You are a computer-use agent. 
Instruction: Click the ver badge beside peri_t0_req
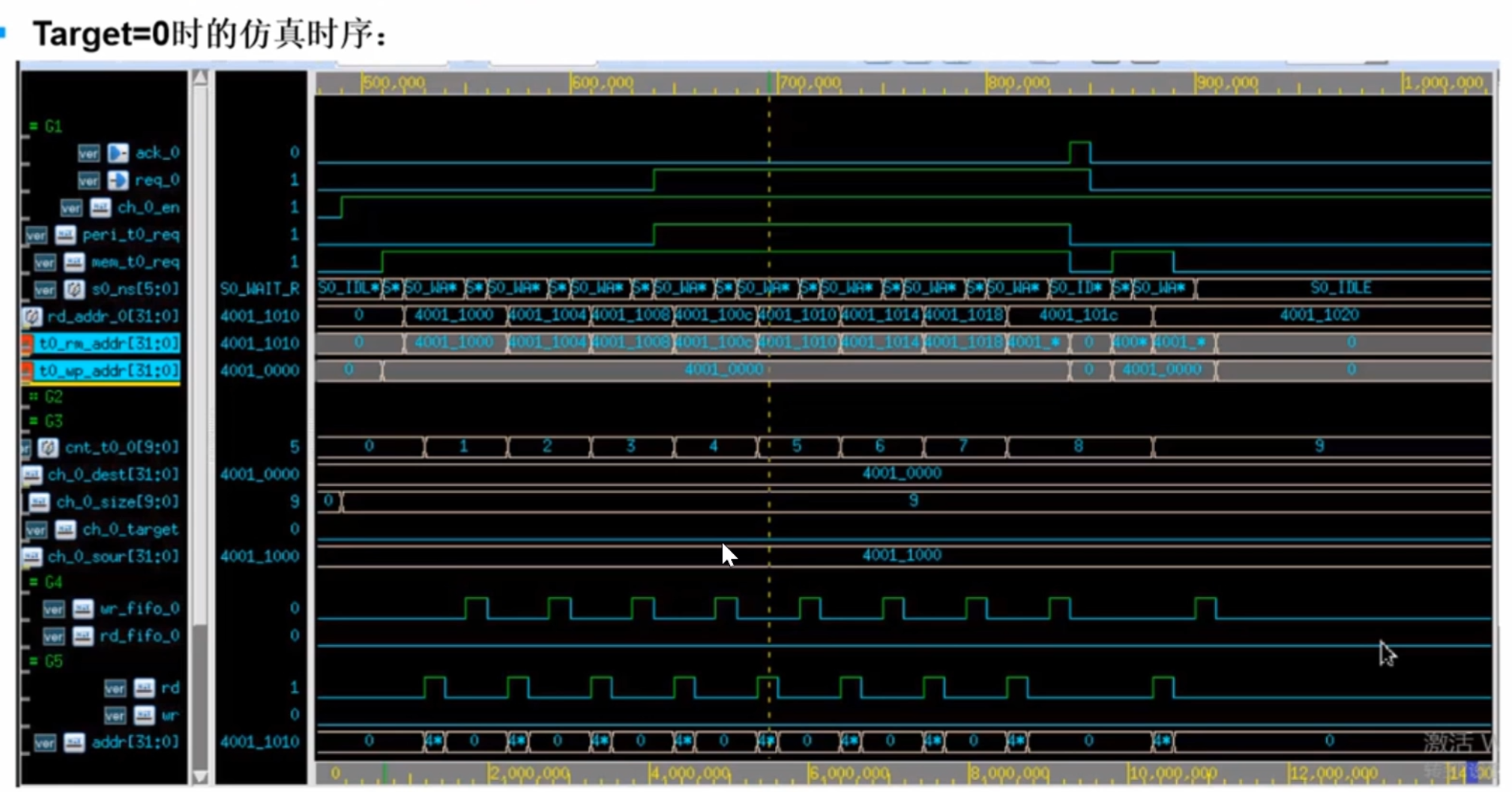coord(37,236)
